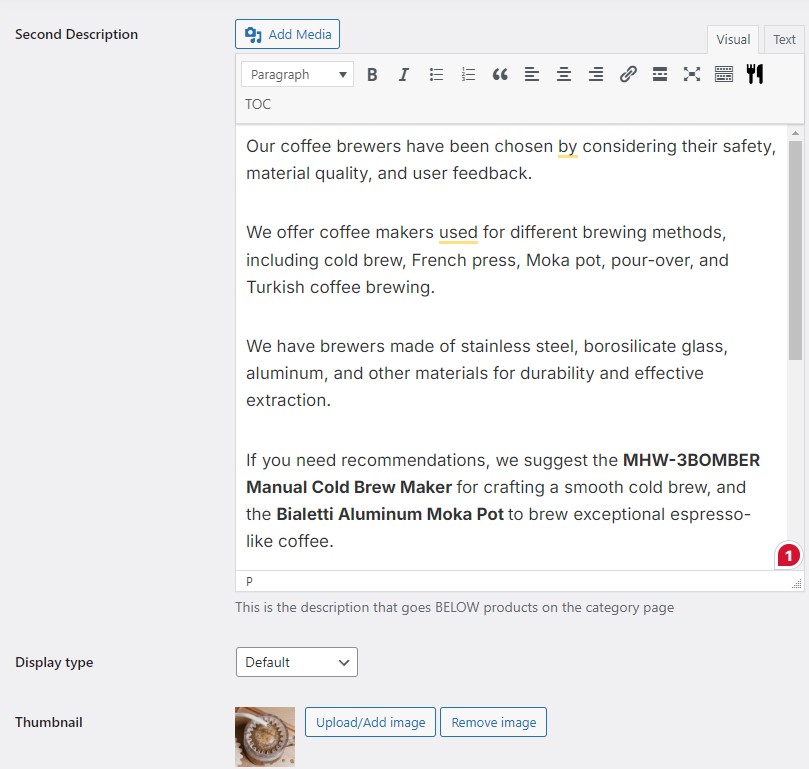Screen dimensions: 809x769
Task: Select the Visual editing tab
Action: click(732, 39)
